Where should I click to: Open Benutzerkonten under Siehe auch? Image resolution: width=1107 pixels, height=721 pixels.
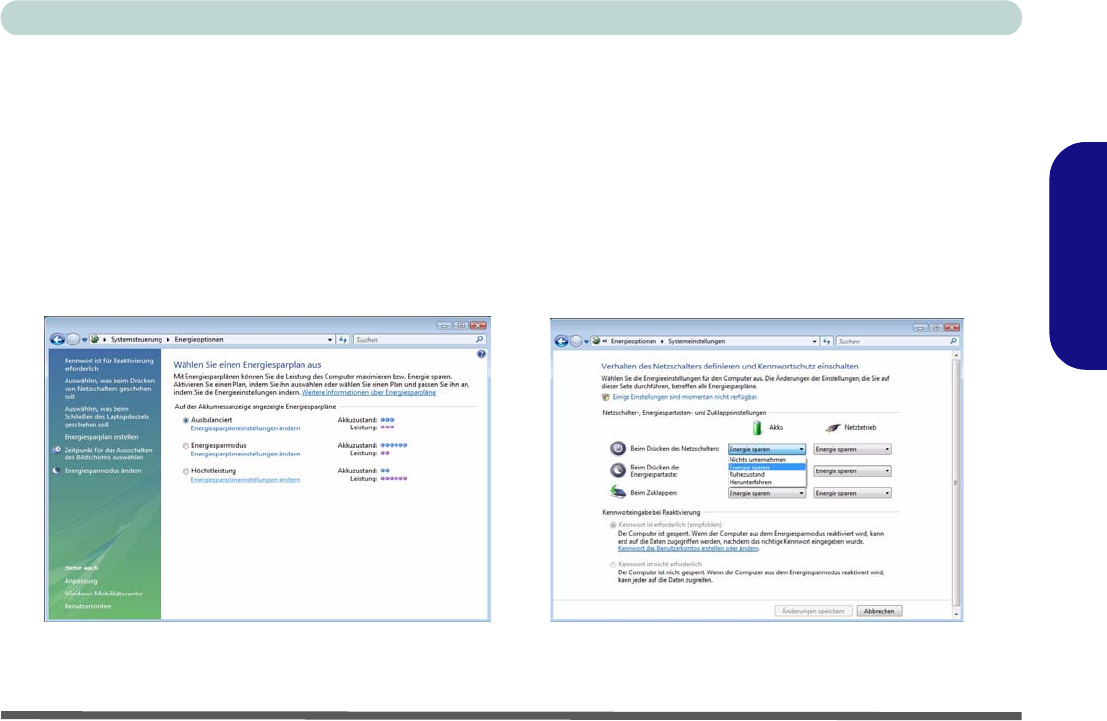pos(88,607)
